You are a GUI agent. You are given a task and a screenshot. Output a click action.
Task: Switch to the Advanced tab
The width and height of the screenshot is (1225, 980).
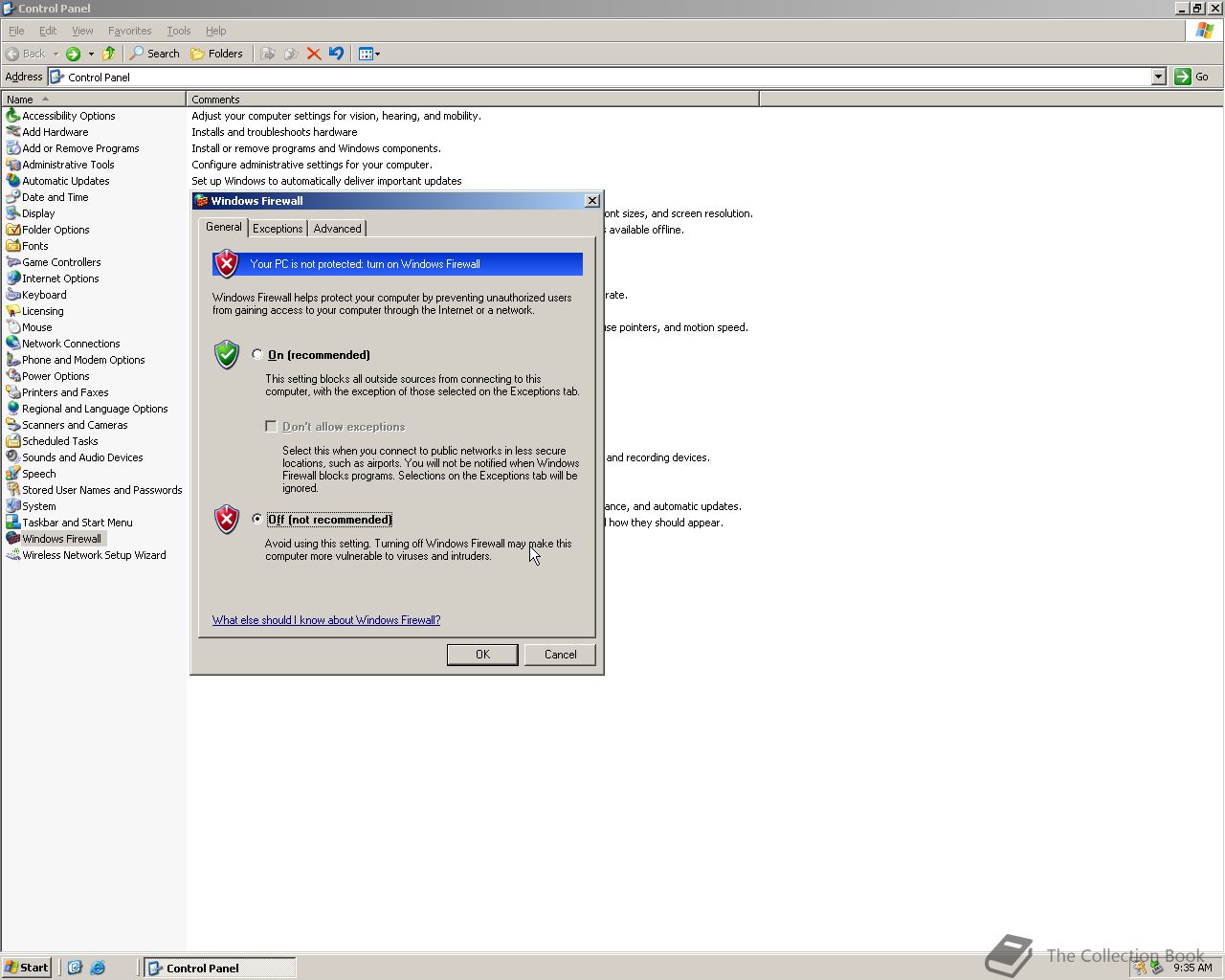337,229
